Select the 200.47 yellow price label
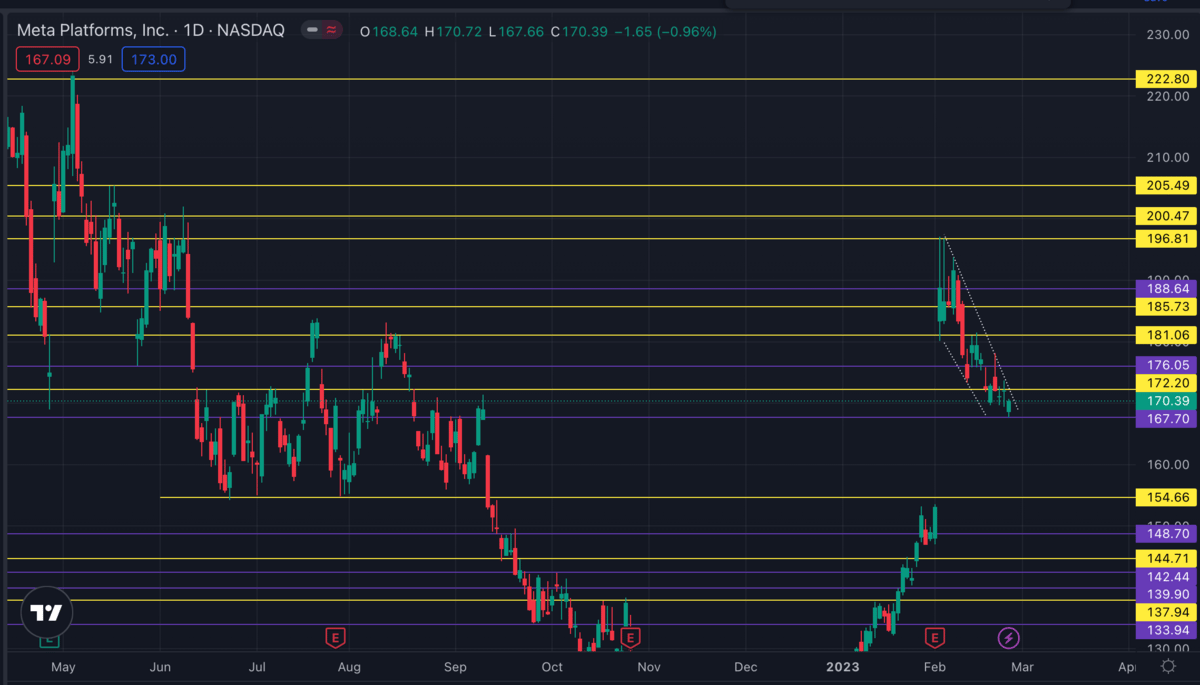 point(1166,216)
